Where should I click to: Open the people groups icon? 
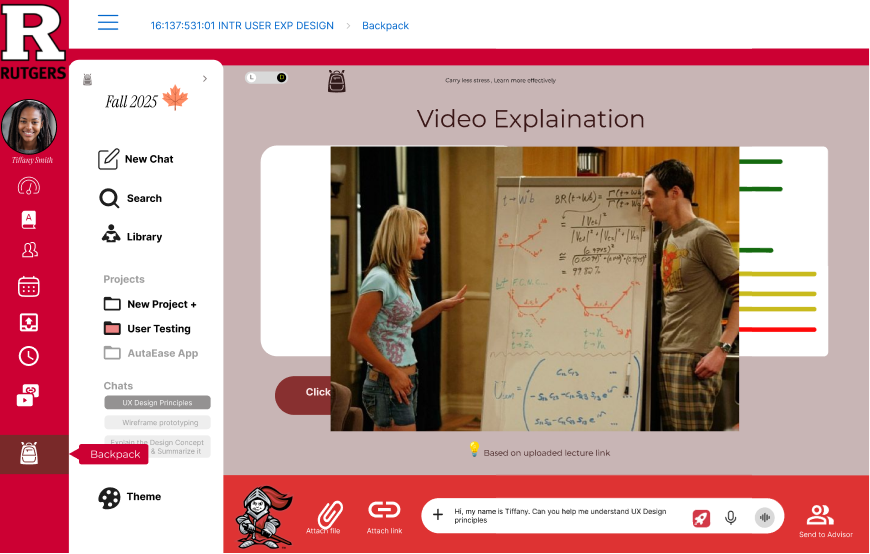29,250
